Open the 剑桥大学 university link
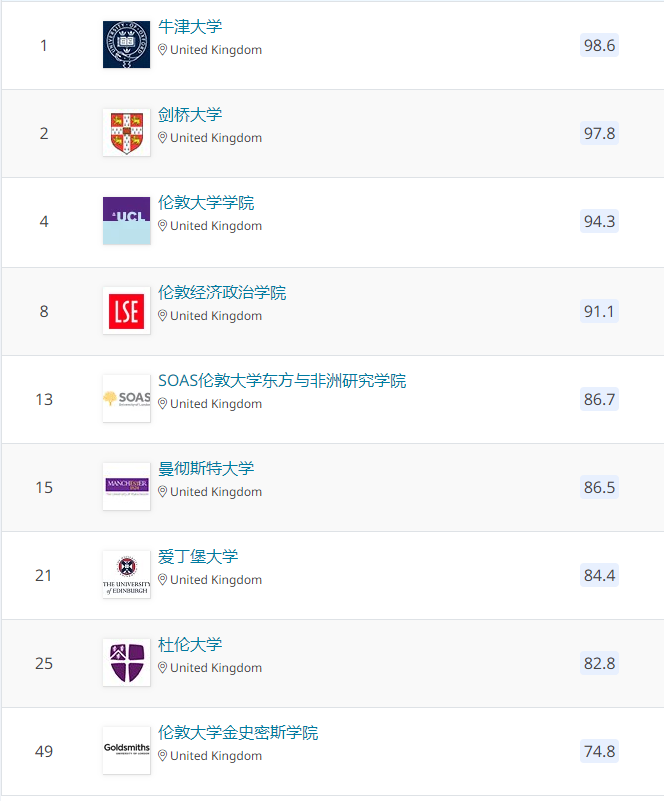Image resolution: width=664 pixels, height=801 pixels. tap(190, 115)
